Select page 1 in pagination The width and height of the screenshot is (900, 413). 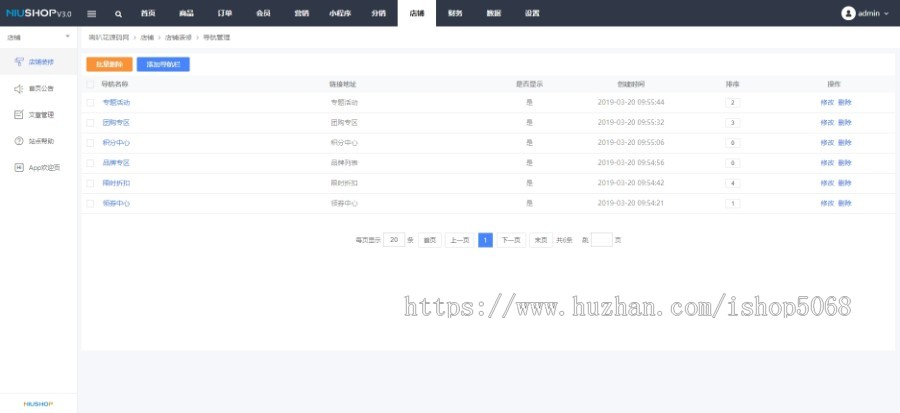pos(485,240)
